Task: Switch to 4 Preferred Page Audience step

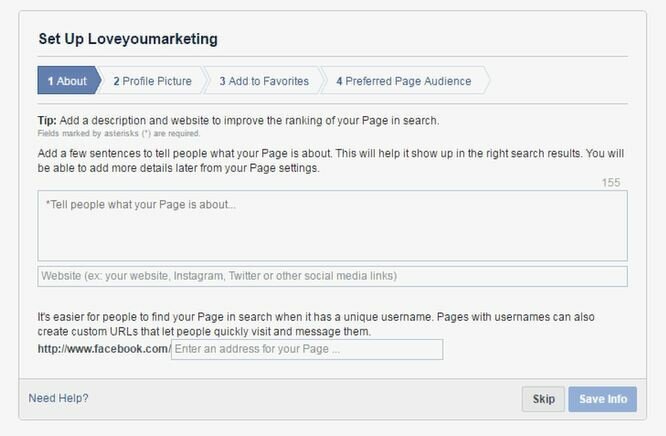Action: (404, 81)
